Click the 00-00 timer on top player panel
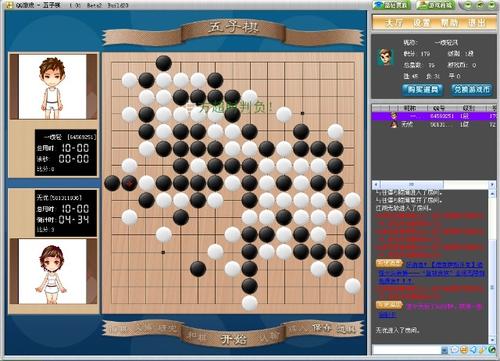500x361 pixels. (74, 159)
